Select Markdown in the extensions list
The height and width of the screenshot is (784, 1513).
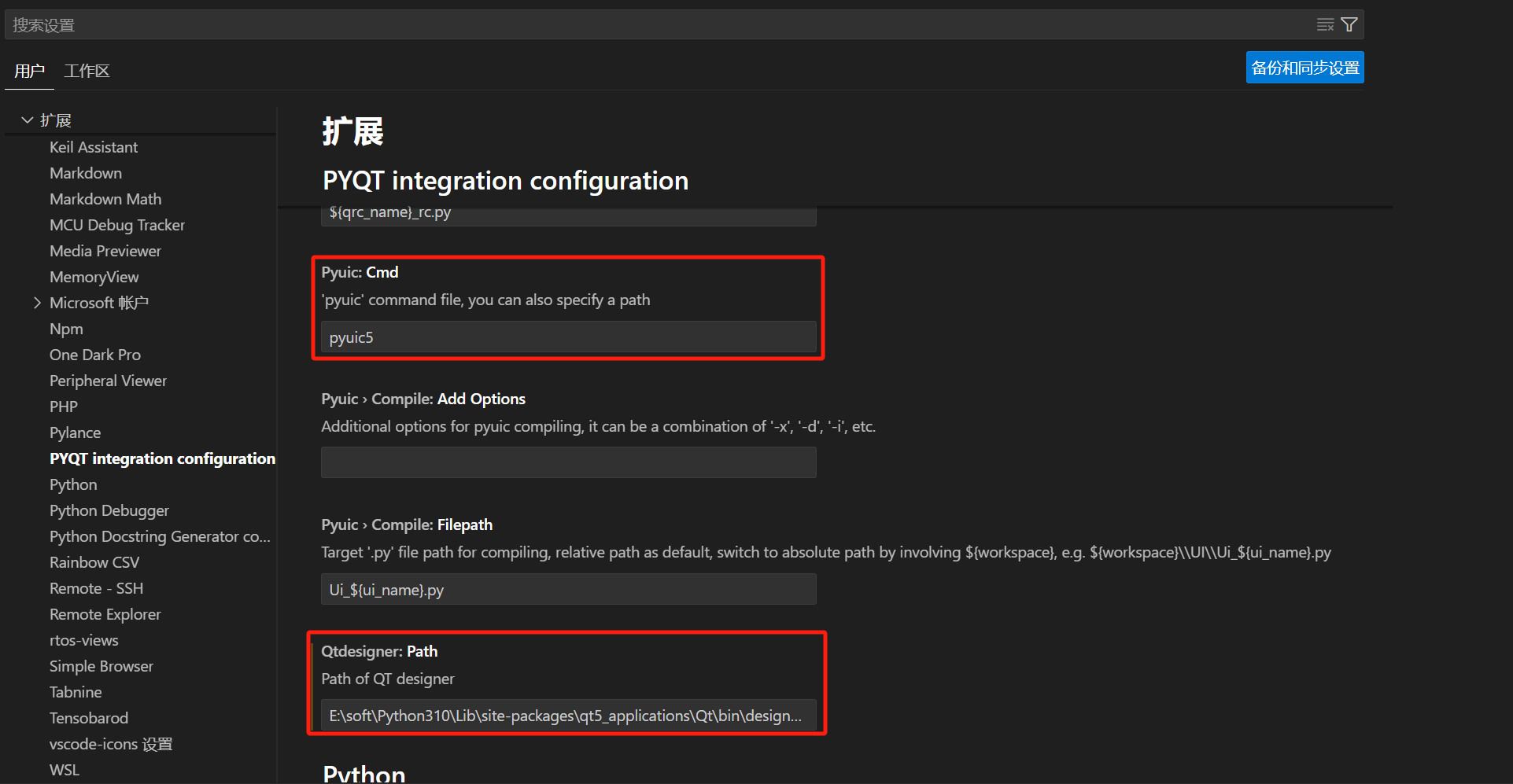point(86,173)
